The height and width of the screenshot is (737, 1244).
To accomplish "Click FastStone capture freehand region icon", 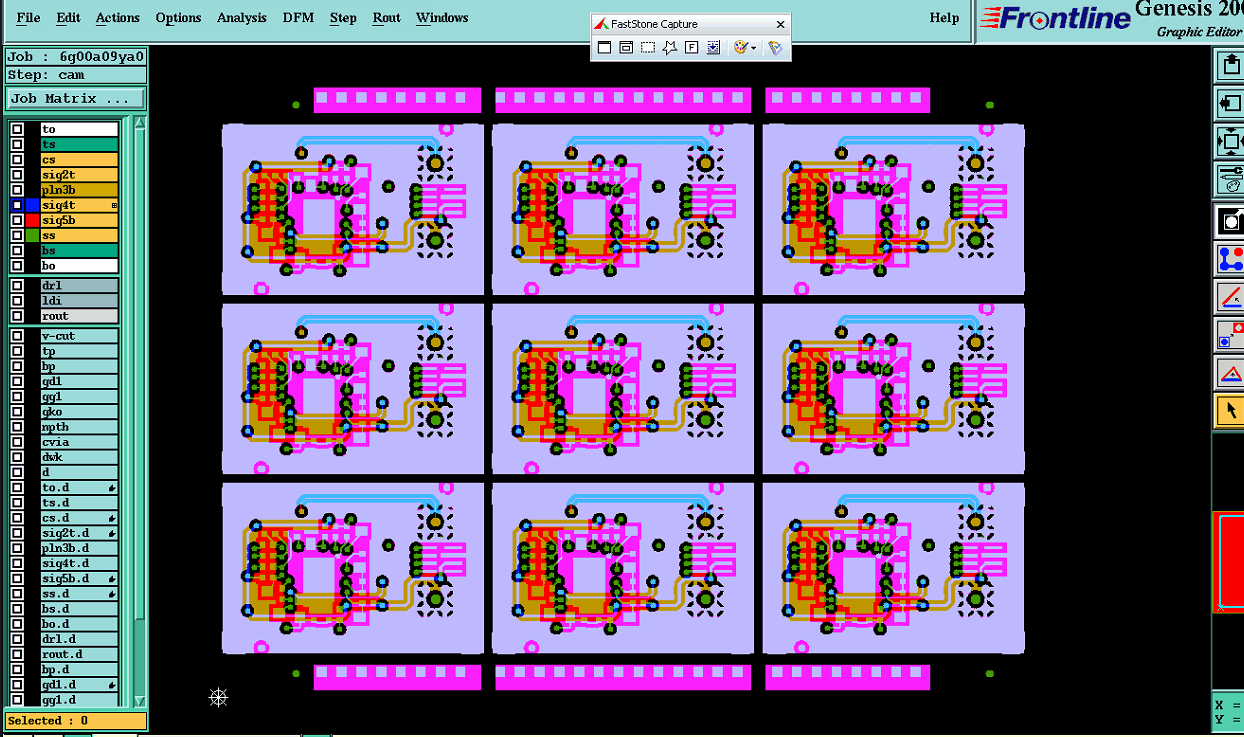I will pyautogui.click(x=670, y=47).
